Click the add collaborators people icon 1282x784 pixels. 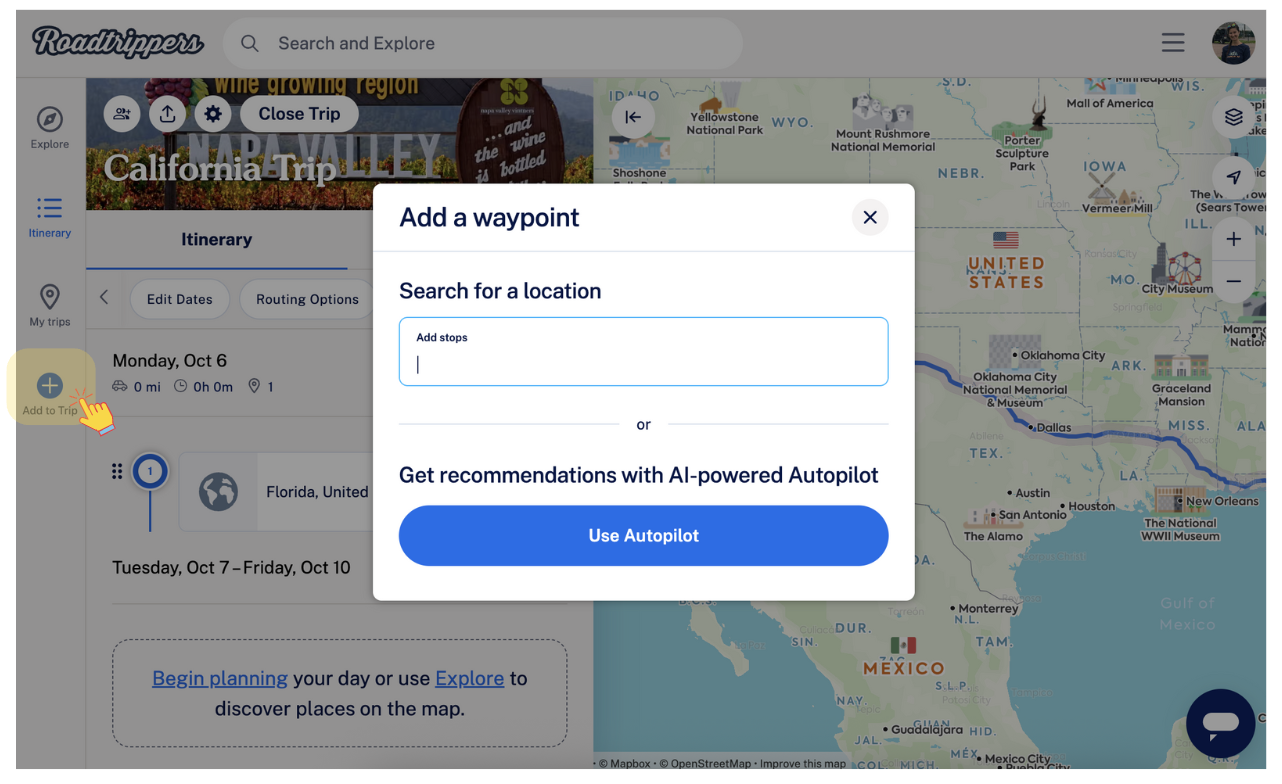(122, 114)
